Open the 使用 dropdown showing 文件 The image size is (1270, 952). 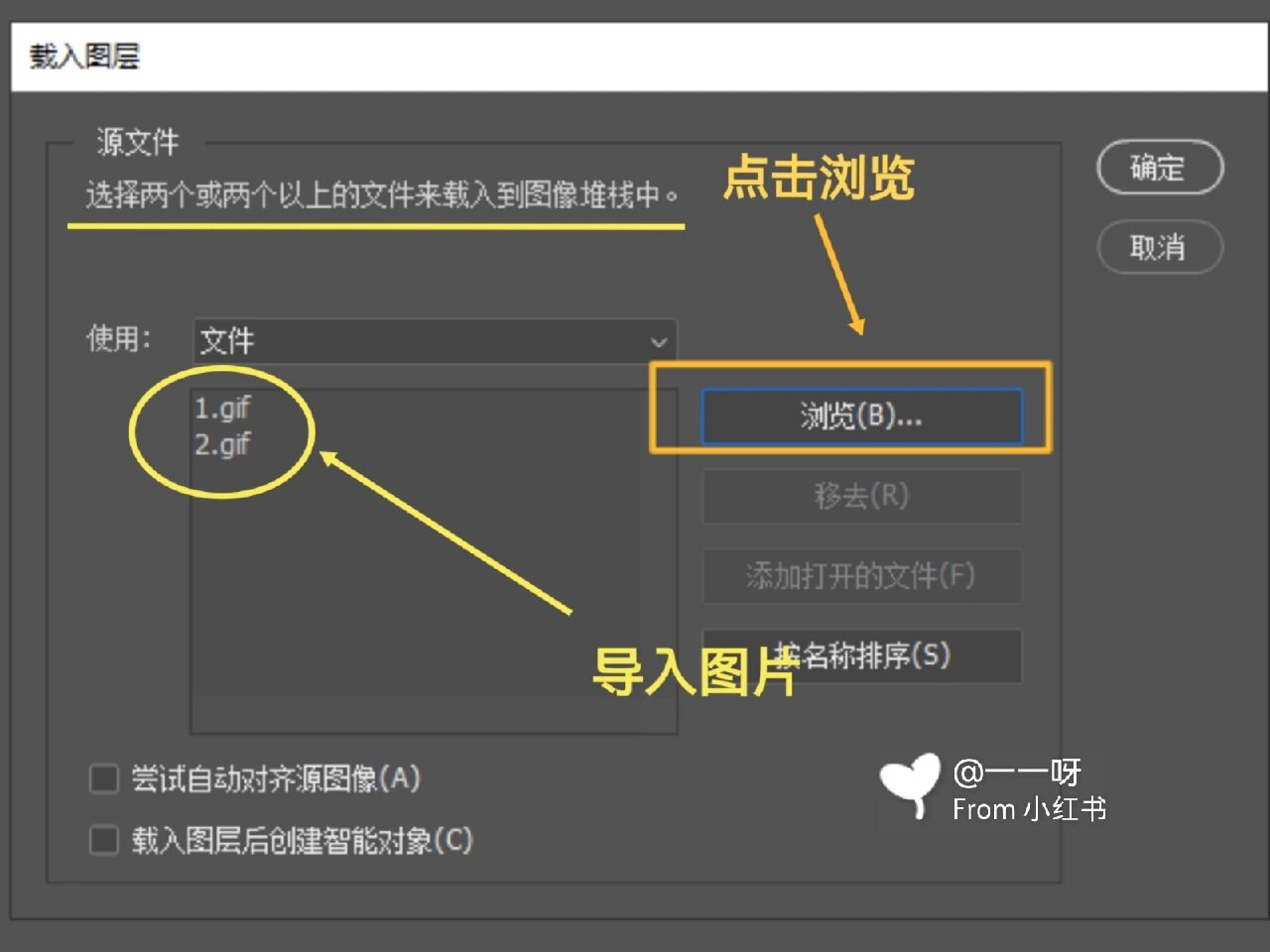435,341
